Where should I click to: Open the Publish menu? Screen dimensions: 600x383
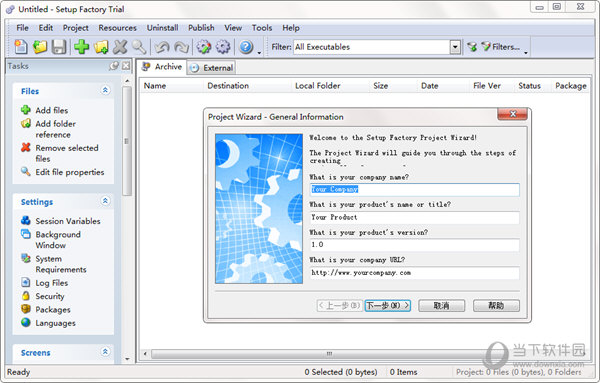tap(201, 28)
